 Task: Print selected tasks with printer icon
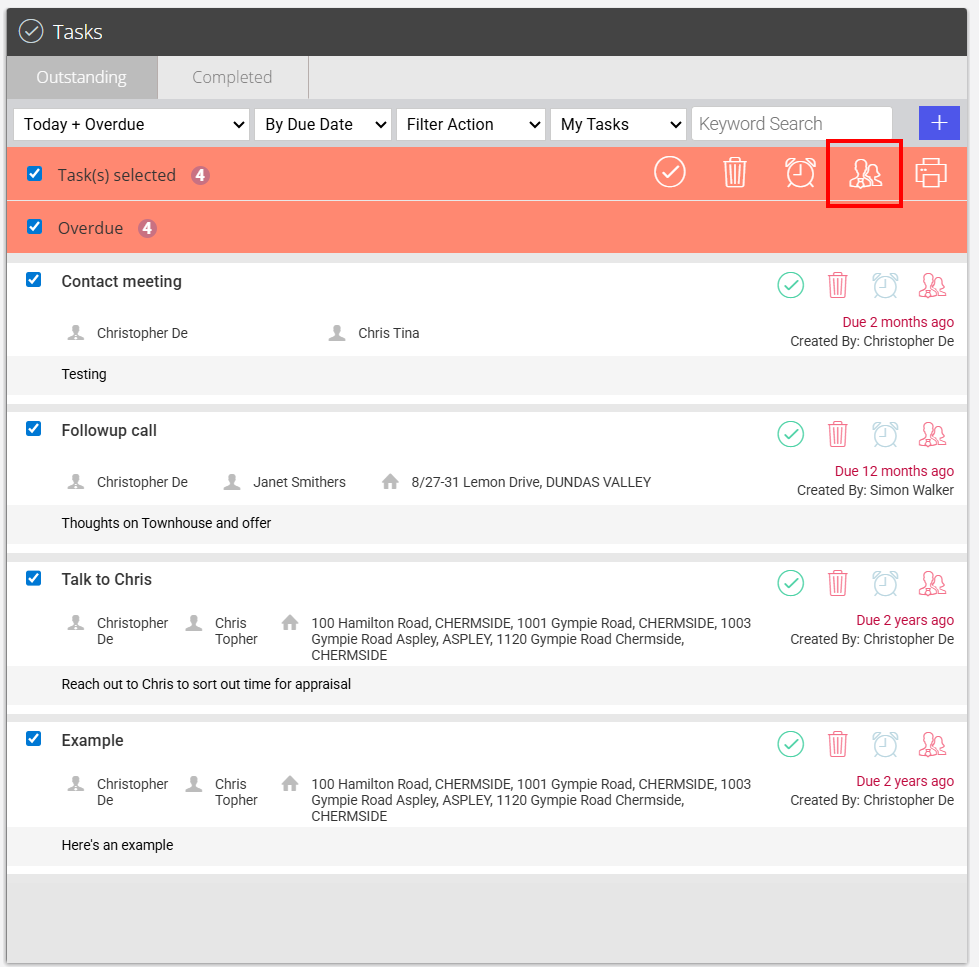point(930,173)
